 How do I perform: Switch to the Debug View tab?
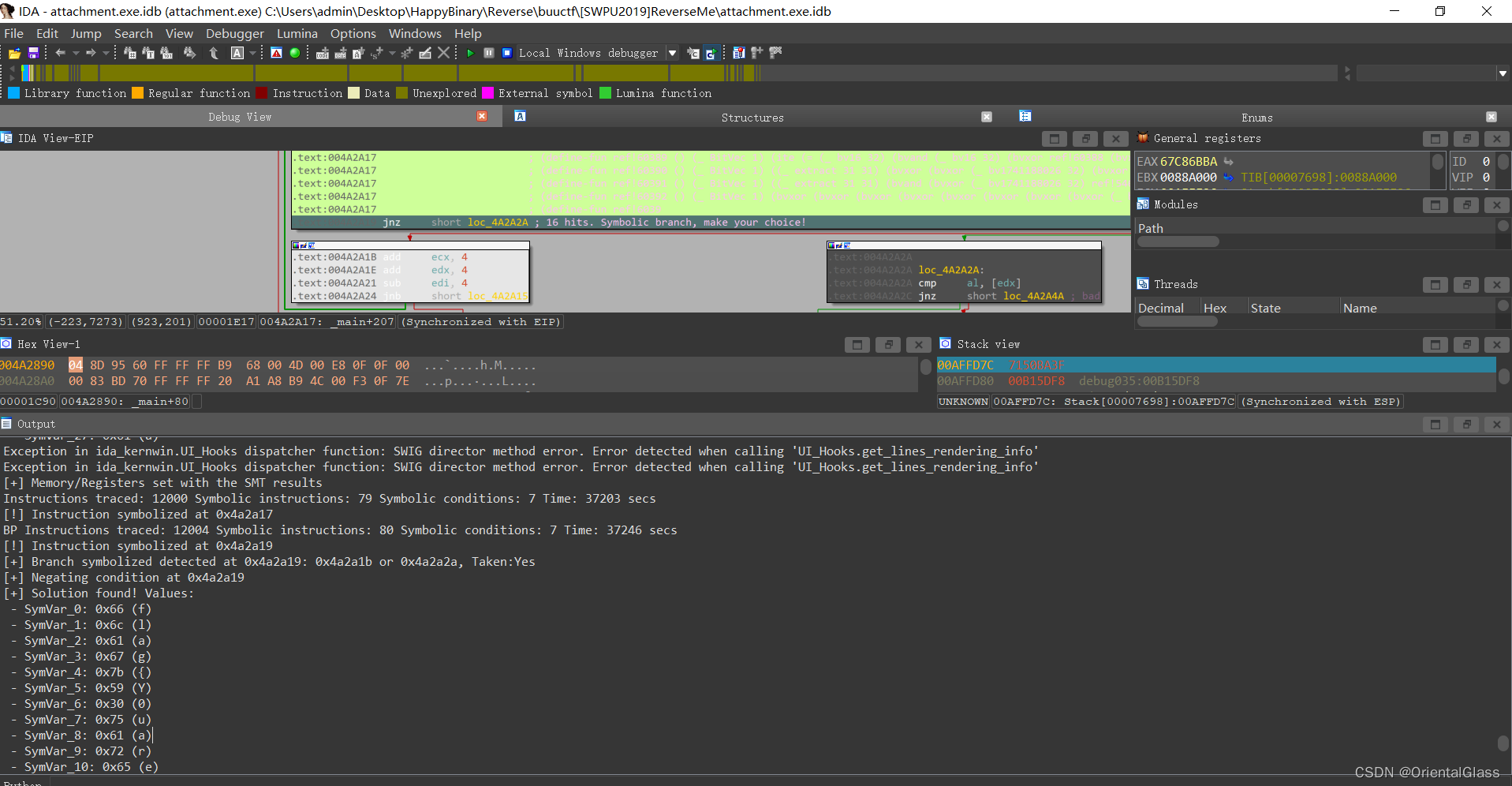(240, 117)
